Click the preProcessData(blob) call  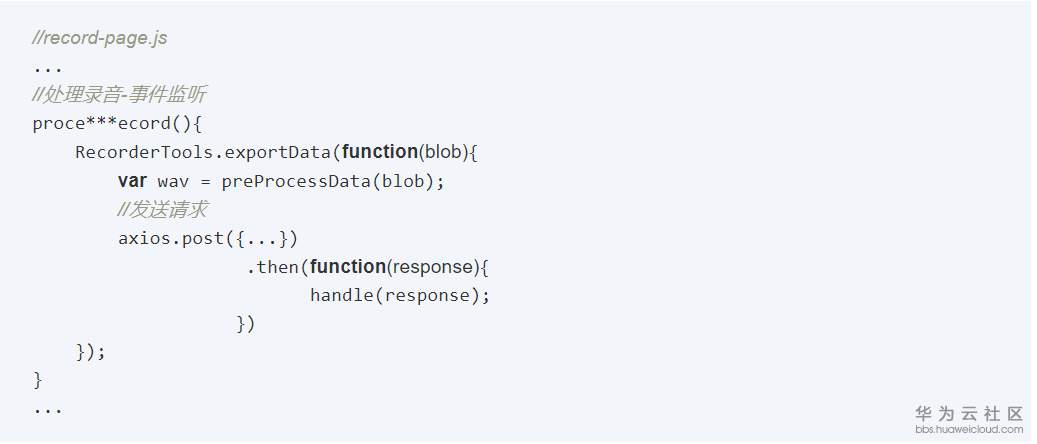coord(332,181)
